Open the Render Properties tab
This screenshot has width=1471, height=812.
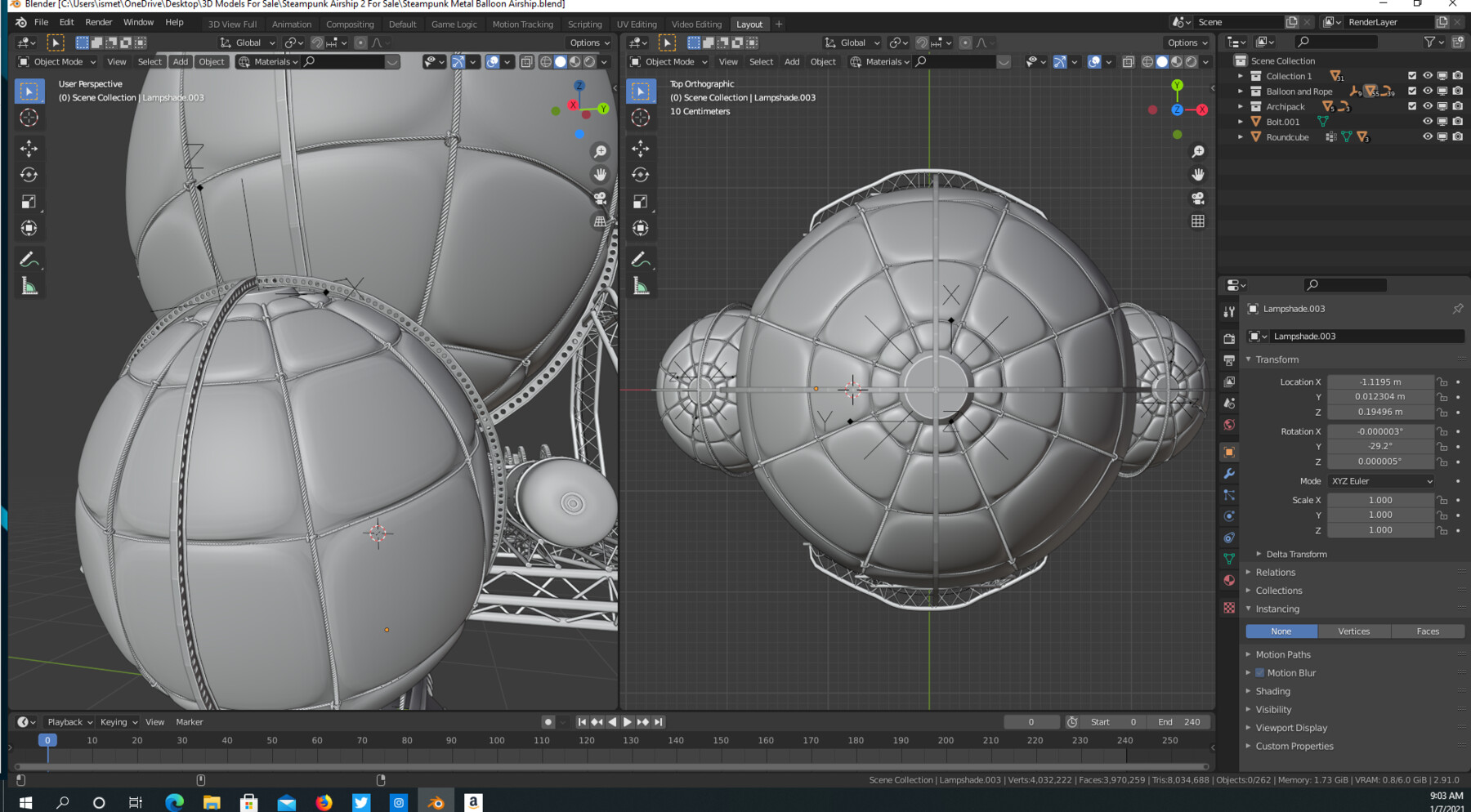click(1229, 338)
